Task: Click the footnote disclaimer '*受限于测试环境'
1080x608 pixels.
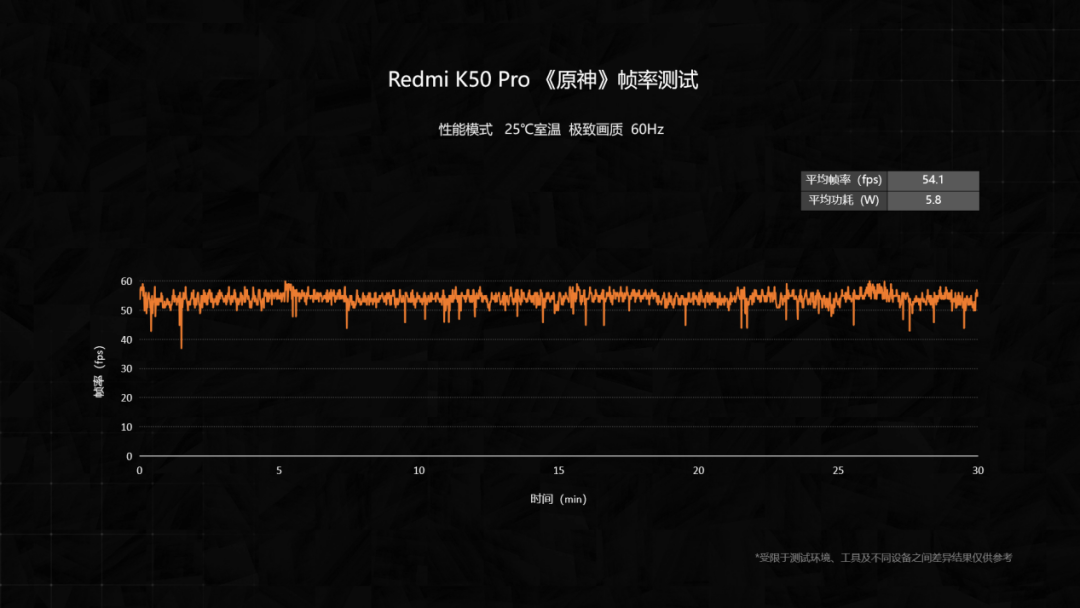Action: [793, 558]
